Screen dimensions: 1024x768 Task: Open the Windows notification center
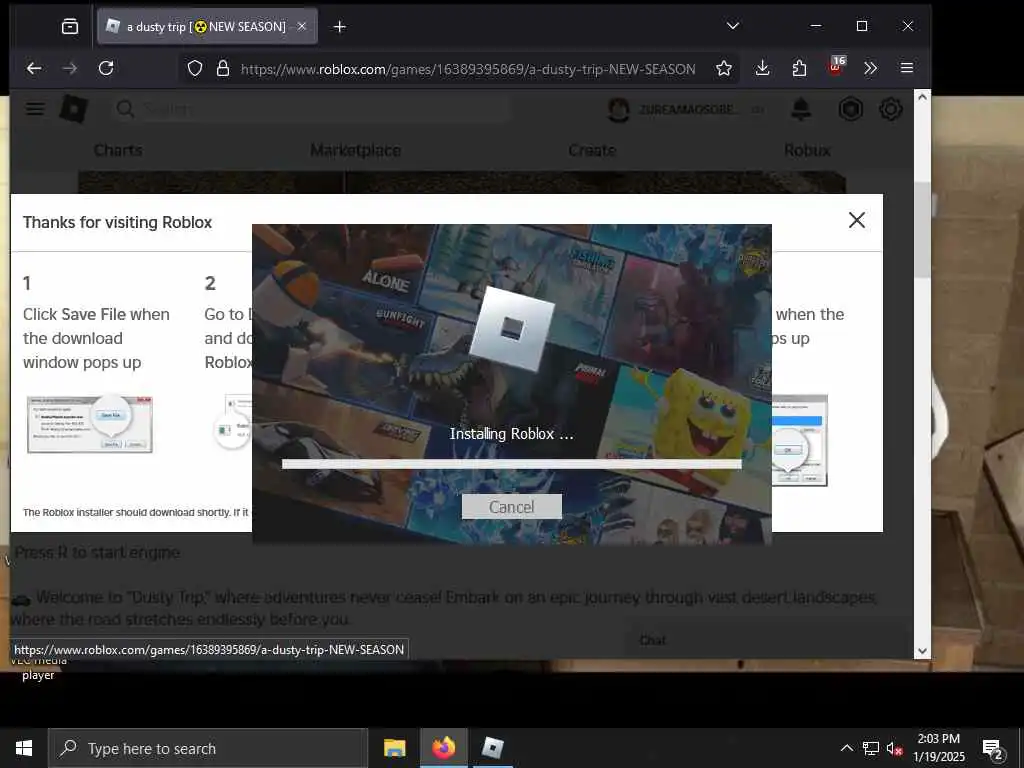coord(993,750)
